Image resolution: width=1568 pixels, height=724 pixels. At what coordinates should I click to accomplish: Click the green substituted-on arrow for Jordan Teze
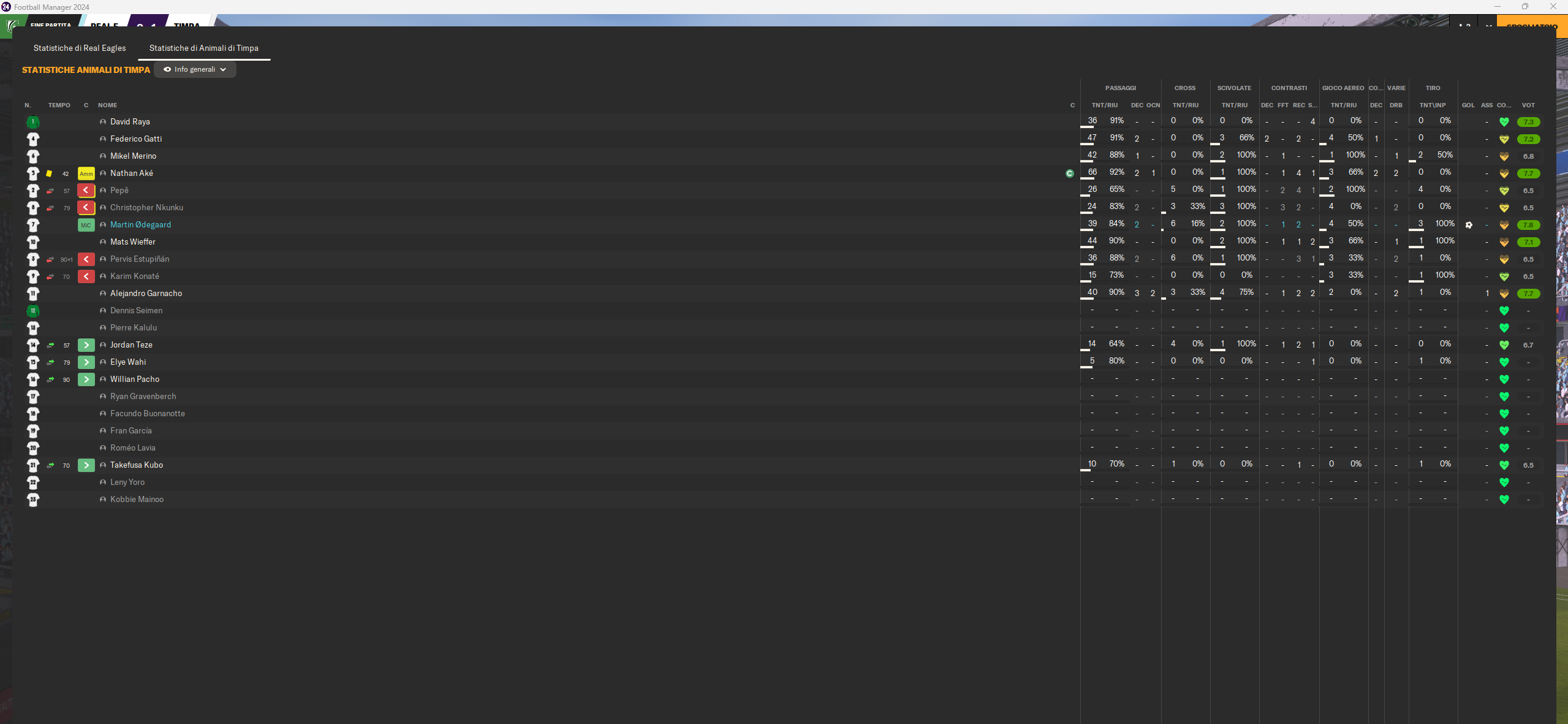(x=86, y=345)
